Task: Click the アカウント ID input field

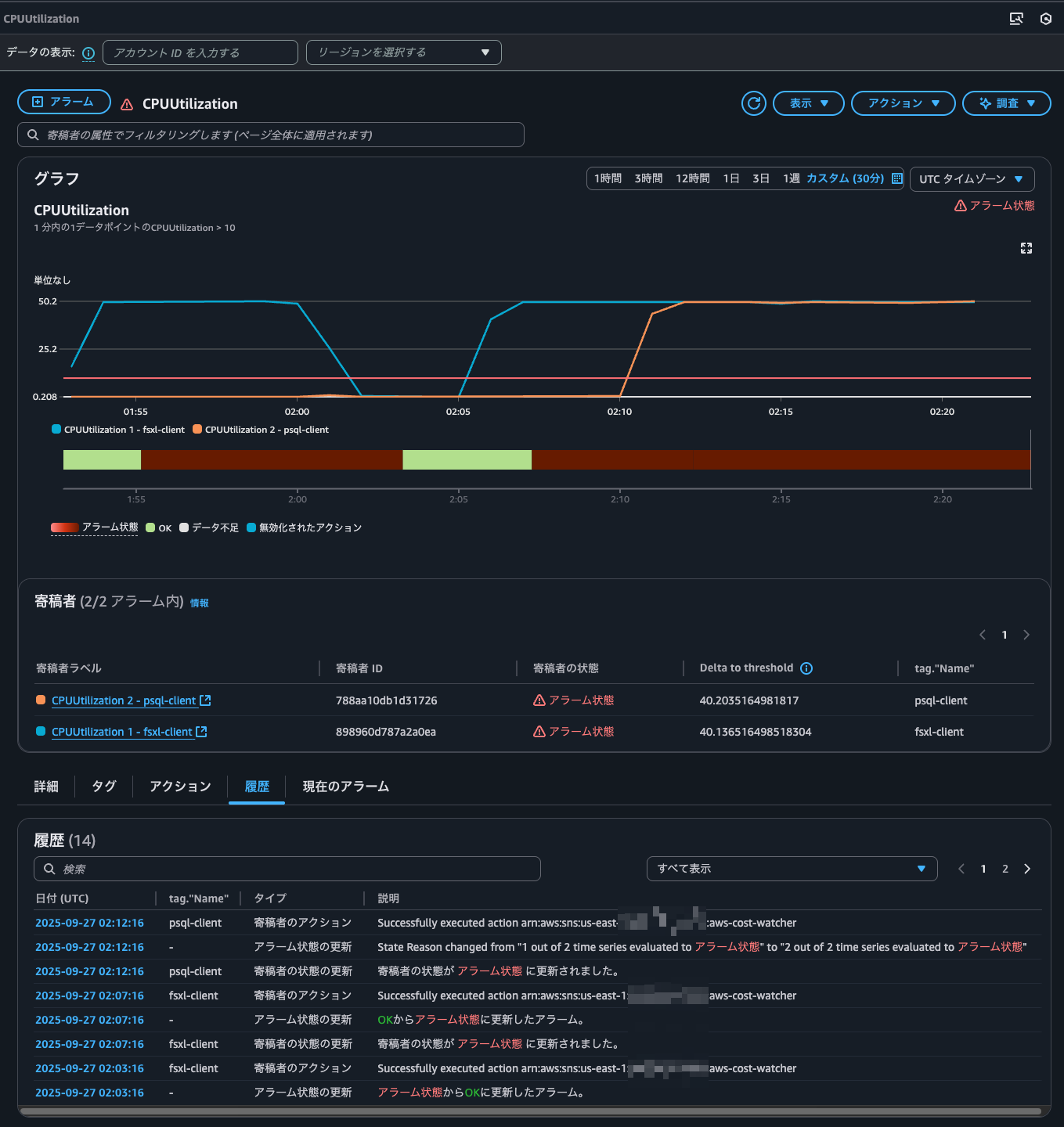Action: [x=200, y=52]
